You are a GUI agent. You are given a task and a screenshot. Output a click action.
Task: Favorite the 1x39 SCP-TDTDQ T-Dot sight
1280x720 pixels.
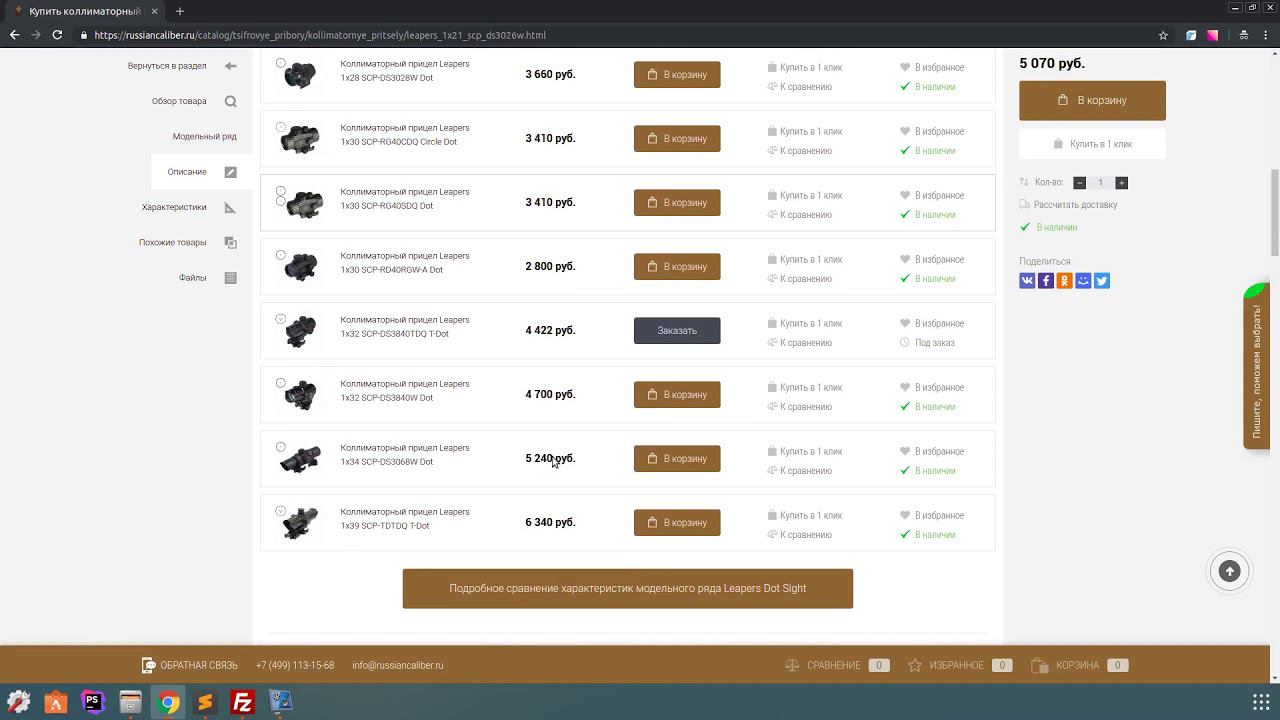pos(932,515)
